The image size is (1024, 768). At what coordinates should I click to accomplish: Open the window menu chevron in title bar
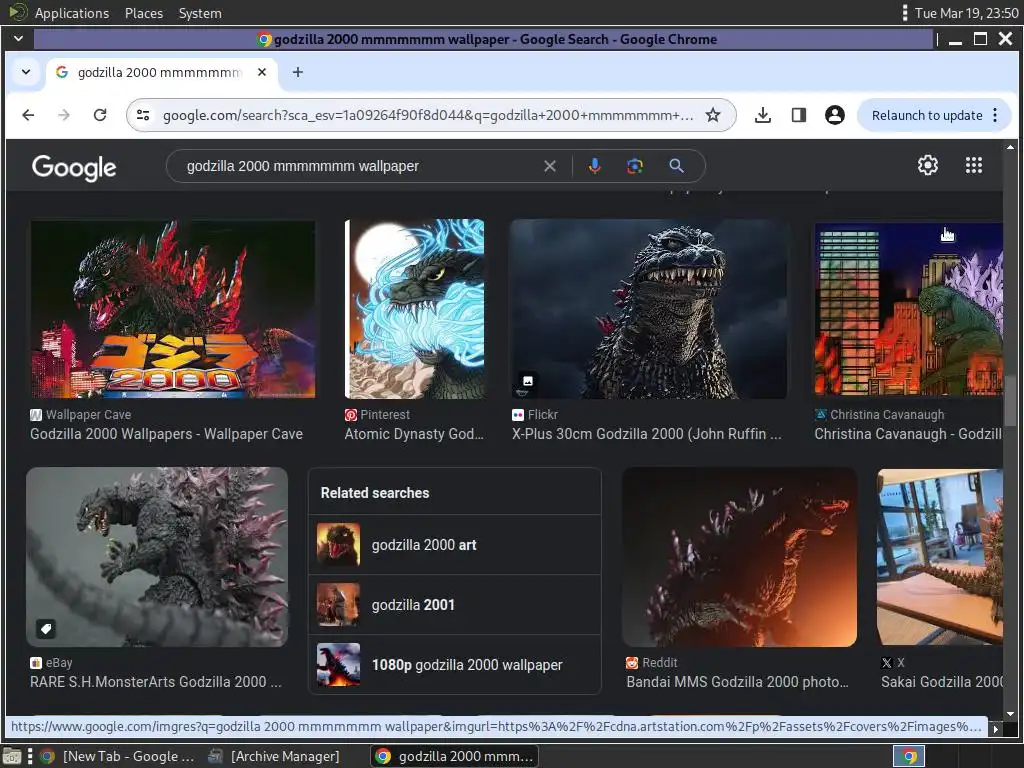pos(18,39)
